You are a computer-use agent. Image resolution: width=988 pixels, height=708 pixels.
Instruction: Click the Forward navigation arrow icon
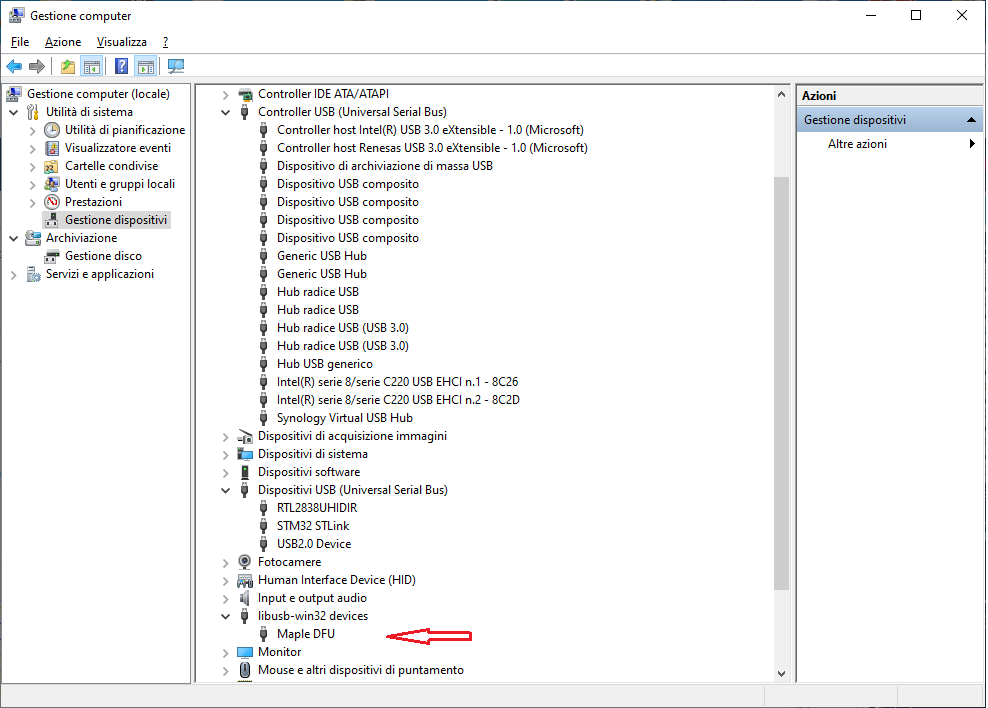(37, 66)
